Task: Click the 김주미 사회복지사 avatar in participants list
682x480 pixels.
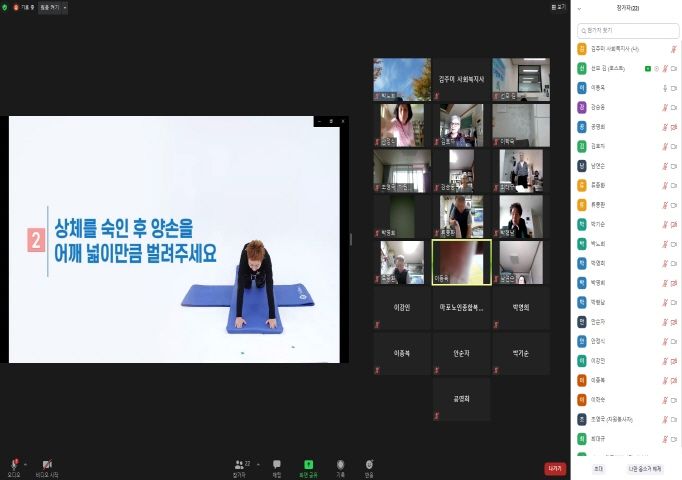Action: coord(582,49)
